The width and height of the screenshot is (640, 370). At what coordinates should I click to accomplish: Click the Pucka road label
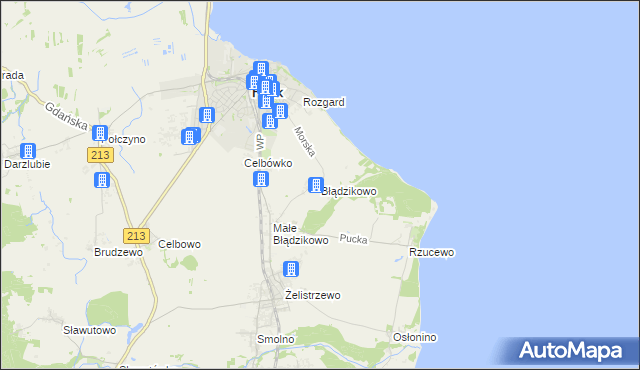(353, 239)
